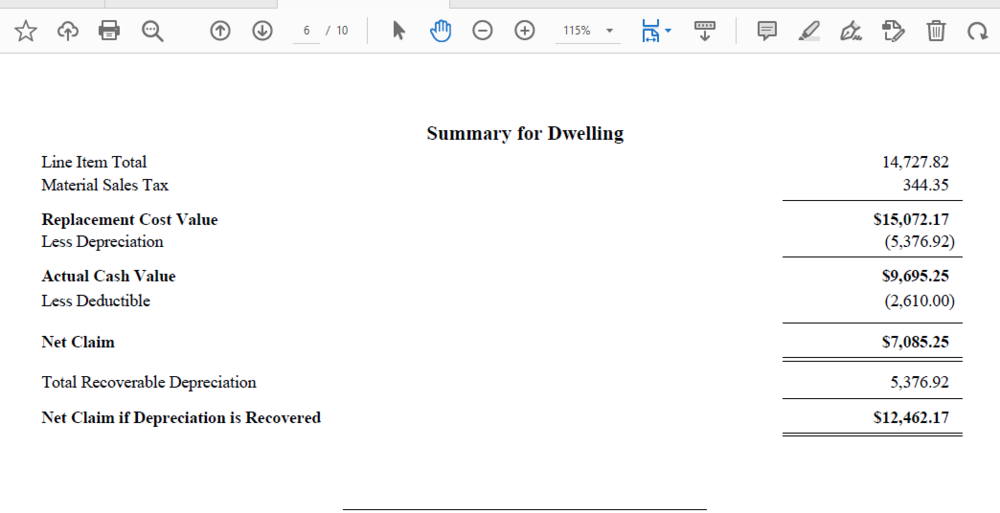Go to the previous page with up arrow
1000x513 pixels.
coord(220,31)
